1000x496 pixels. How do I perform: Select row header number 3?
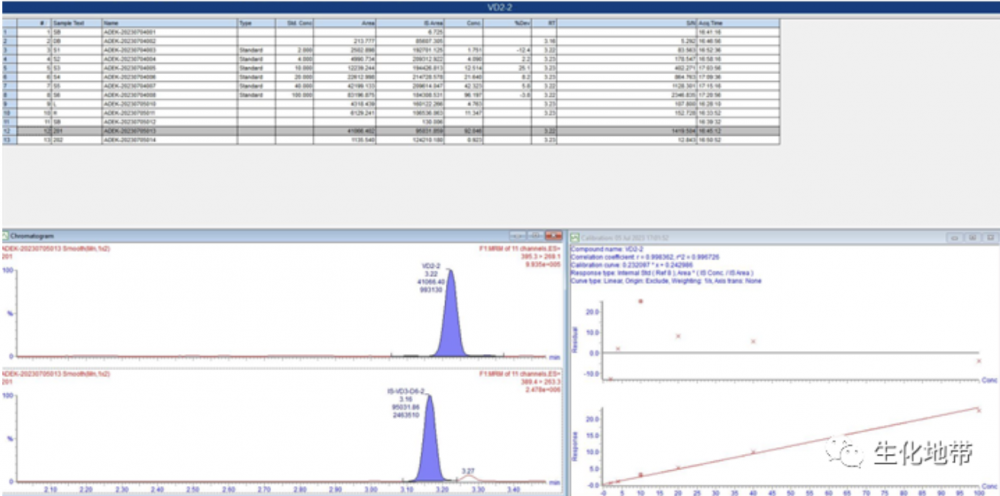[x=9, y=48]
